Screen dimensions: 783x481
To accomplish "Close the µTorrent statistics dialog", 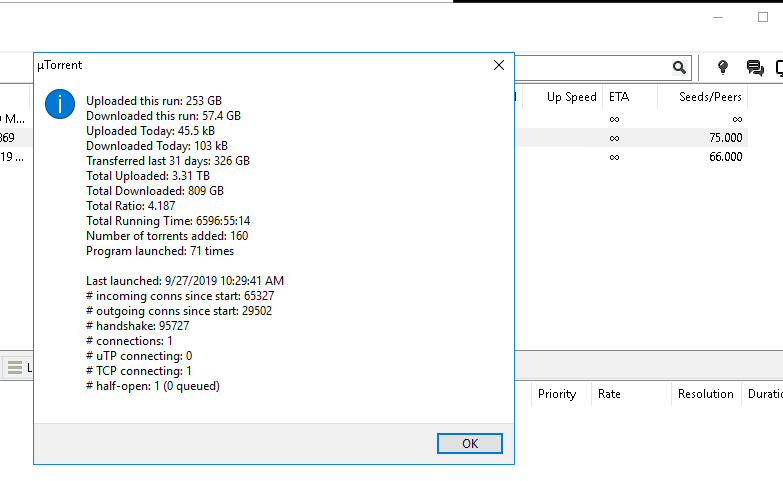I will pos(498,65).
